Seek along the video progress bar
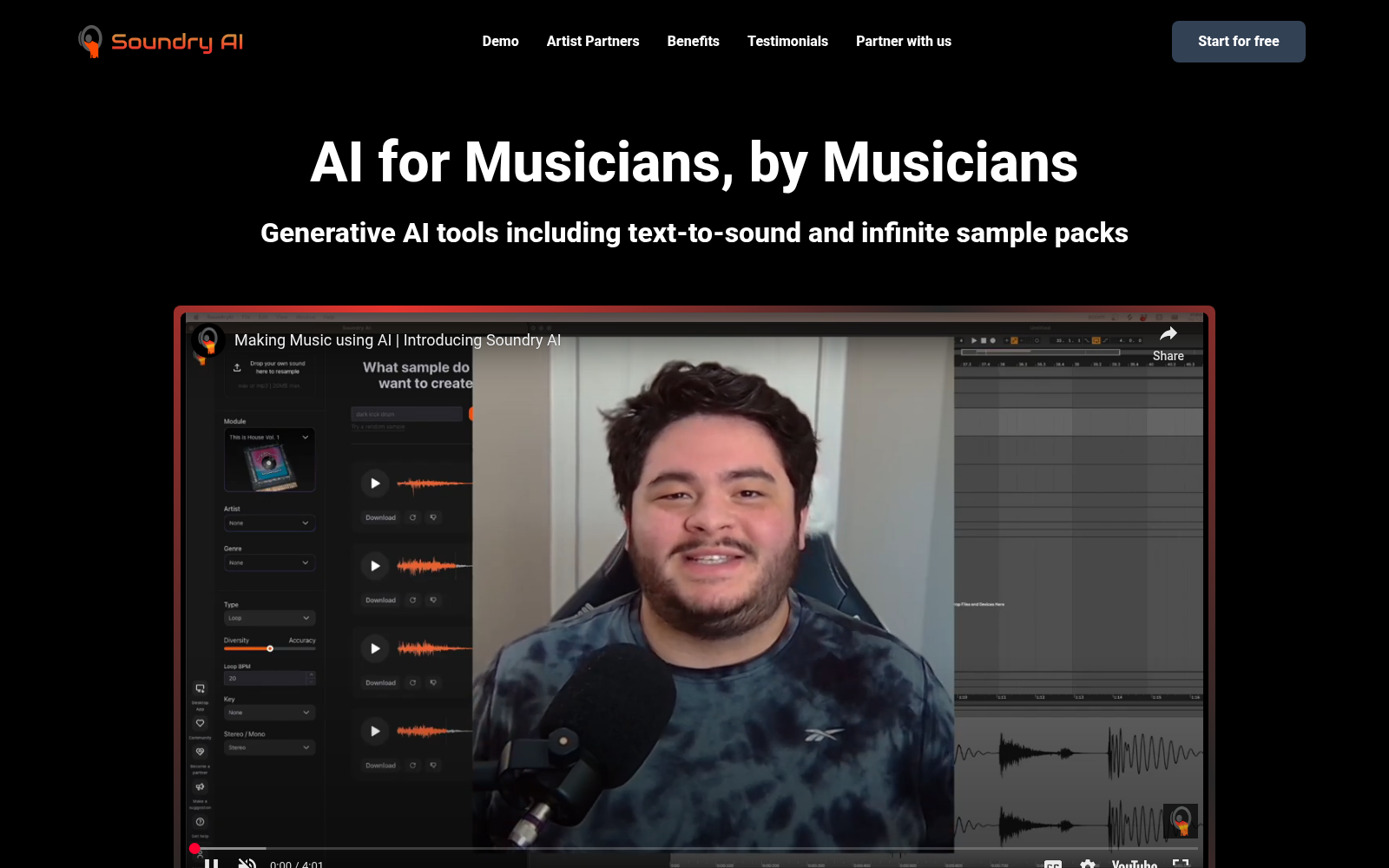Image resolution: width=1389 pixels, height=868 pixels. coord(694,848)
